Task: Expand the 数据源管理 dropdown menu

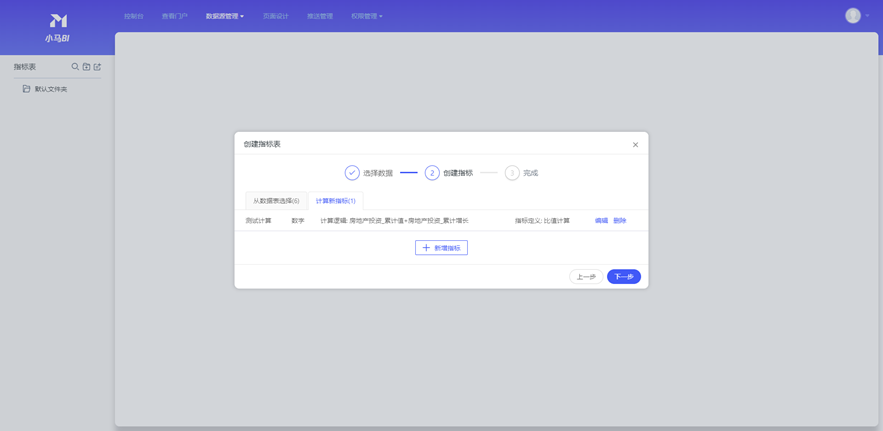Action: tap(224, 16)
